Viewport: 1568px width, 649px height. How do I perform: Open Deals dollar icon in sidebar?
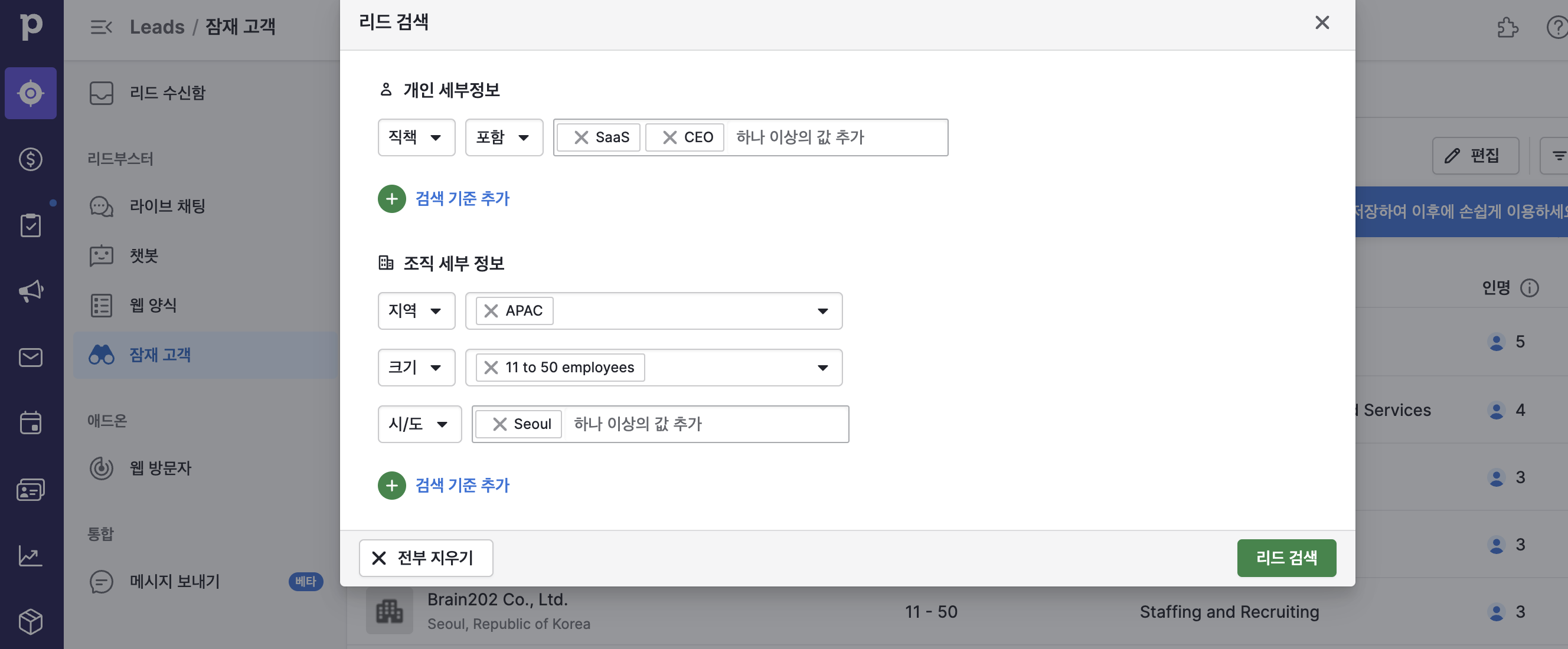[x=31, y=159]
